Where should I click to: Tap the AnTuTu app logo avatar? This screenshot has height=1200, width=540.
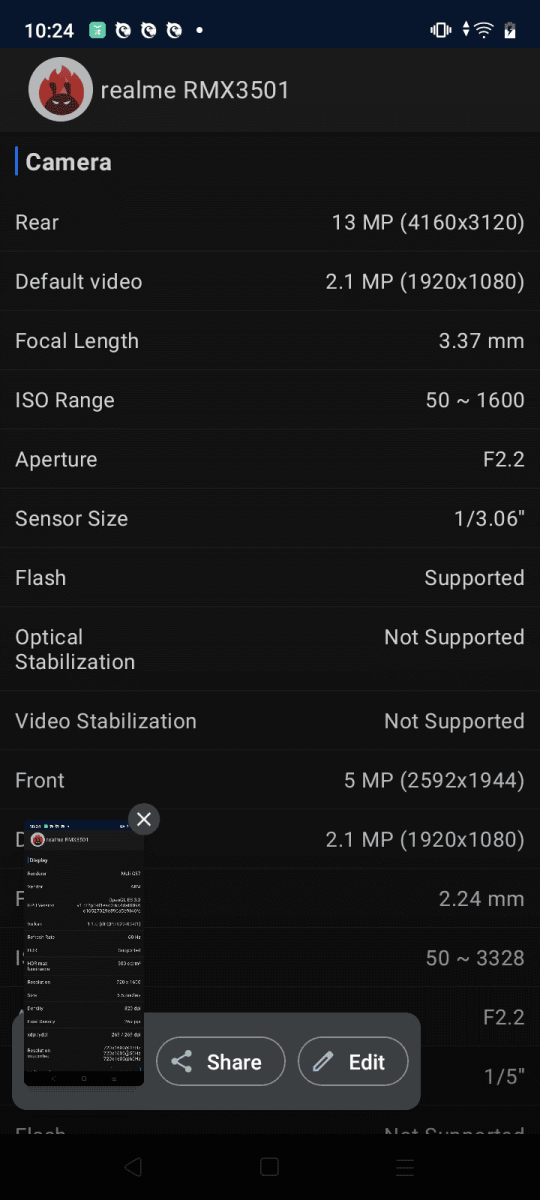coord(61,90)
